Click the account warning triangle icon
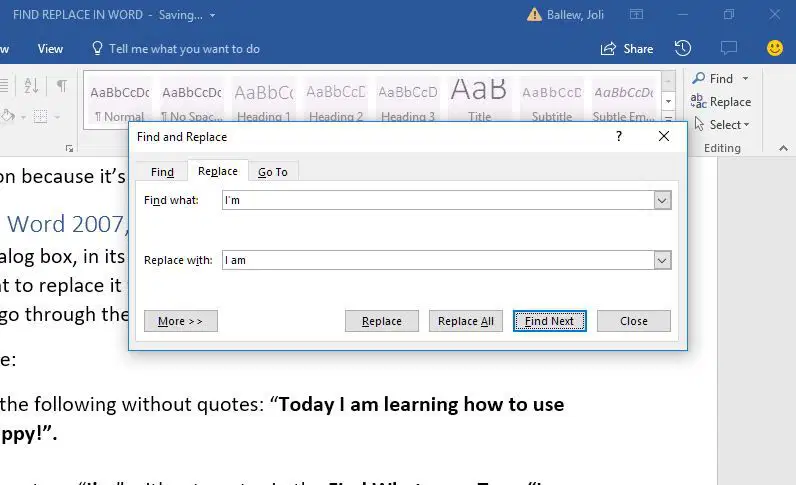This screenshot has width=796, height=485. click(x=534, y=15)
